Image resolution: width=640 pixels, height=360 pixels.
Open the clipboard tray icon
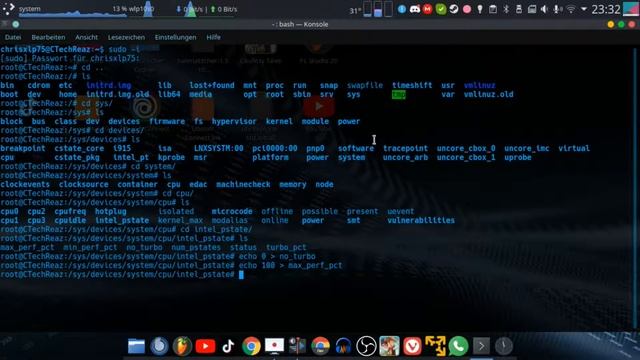coord(493,9)
